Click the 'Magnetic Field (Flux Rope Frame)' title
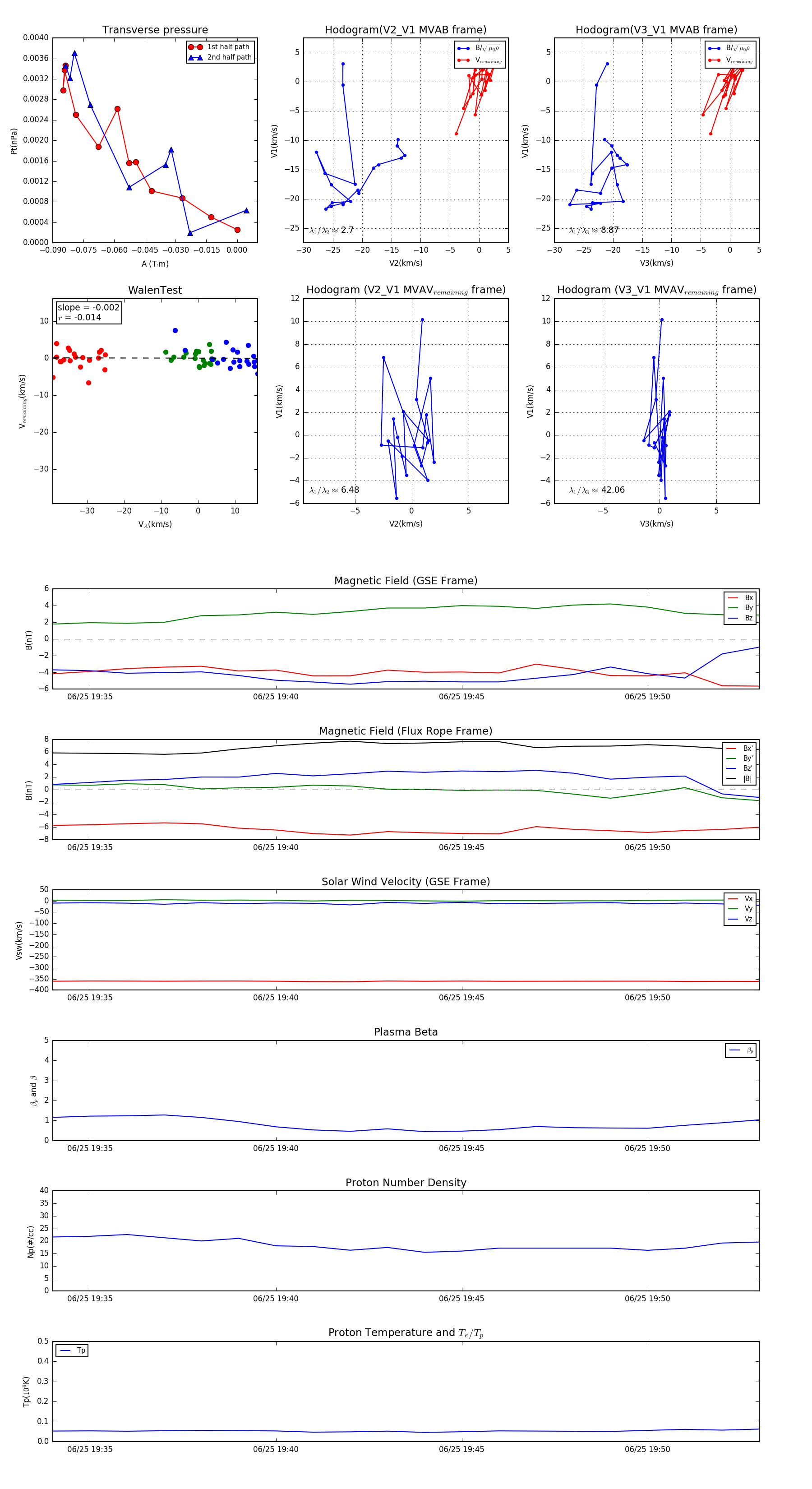This screenshot has height=1489, width=812. [x=406, y=731]
